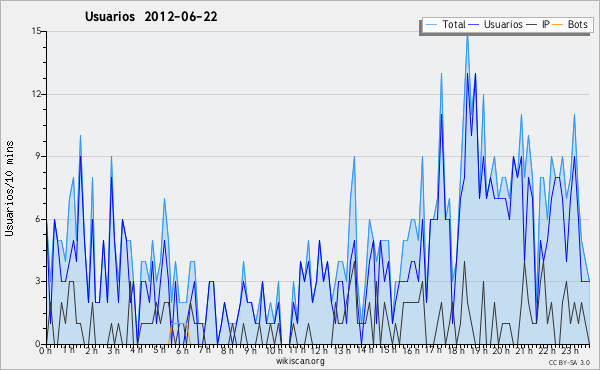The image size is (600, 370).
Task: Click the x-axis label '6 h'
Action: point(182,350)
